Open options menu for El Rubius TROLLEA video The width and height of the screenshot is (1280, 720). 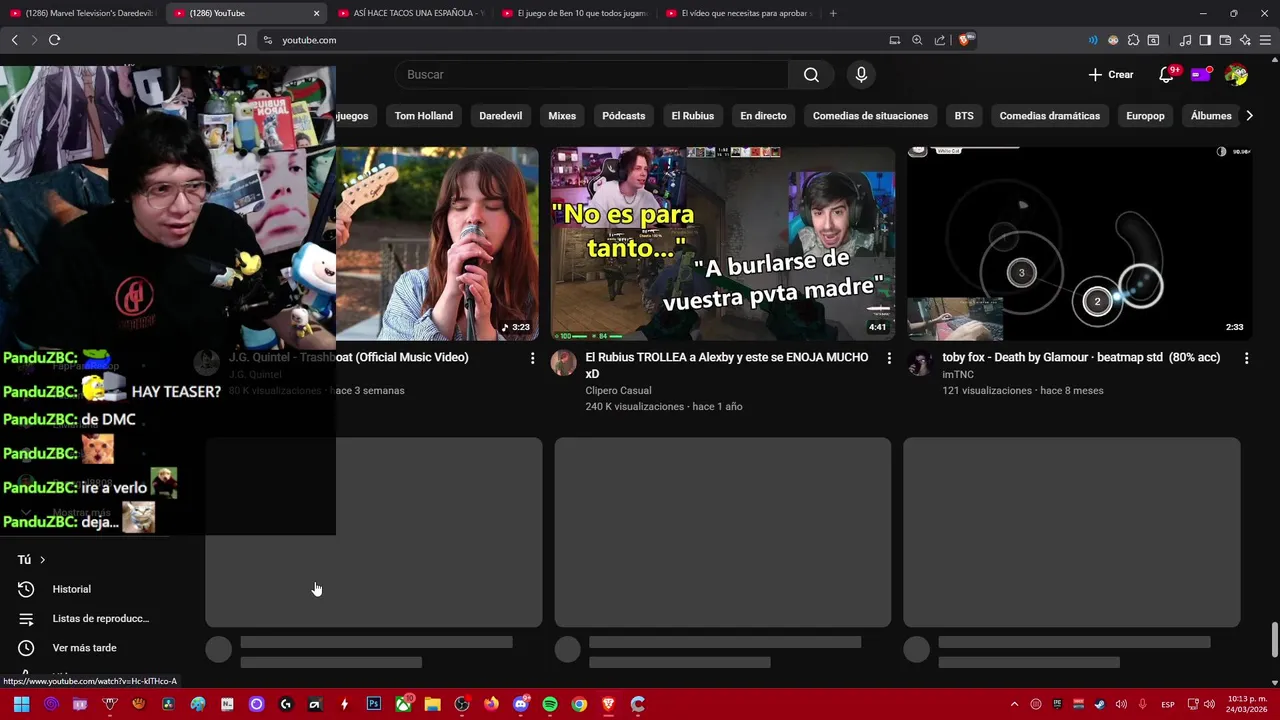click(x=889, y=358)
